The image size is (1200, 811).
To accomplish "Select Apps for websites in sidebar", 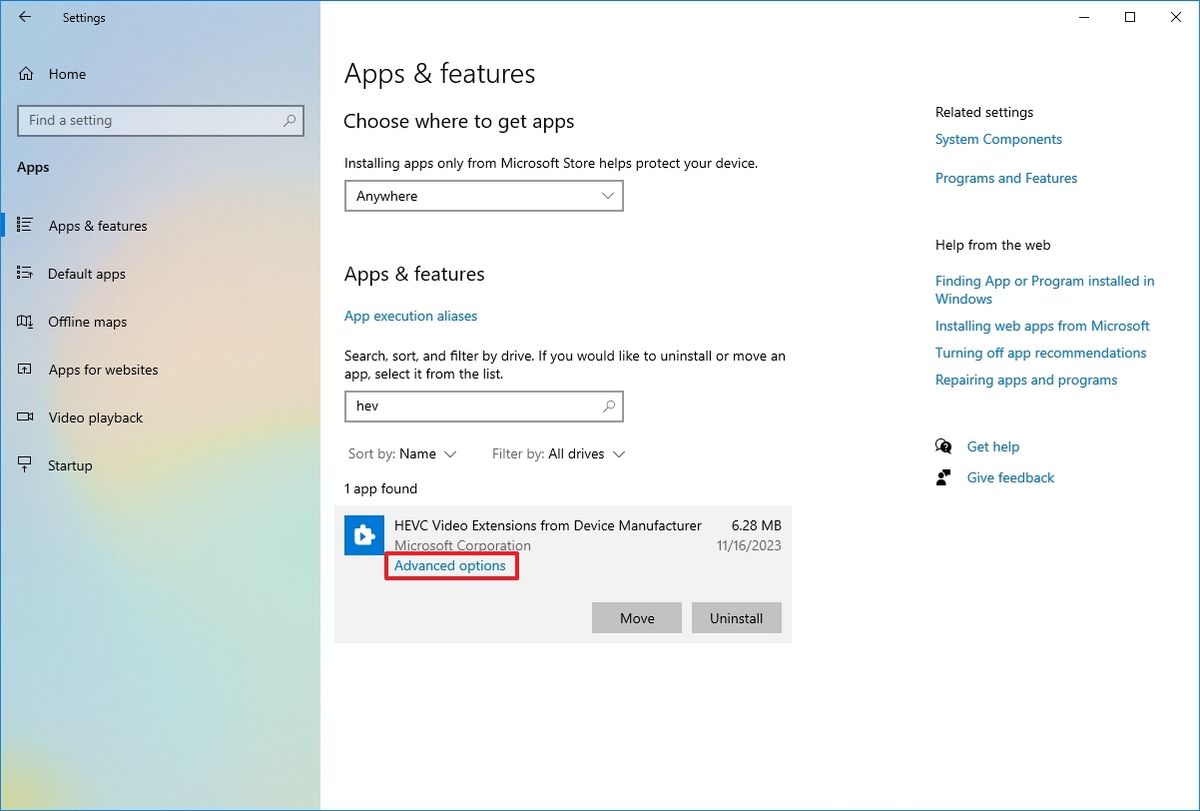I will (103, 369).
